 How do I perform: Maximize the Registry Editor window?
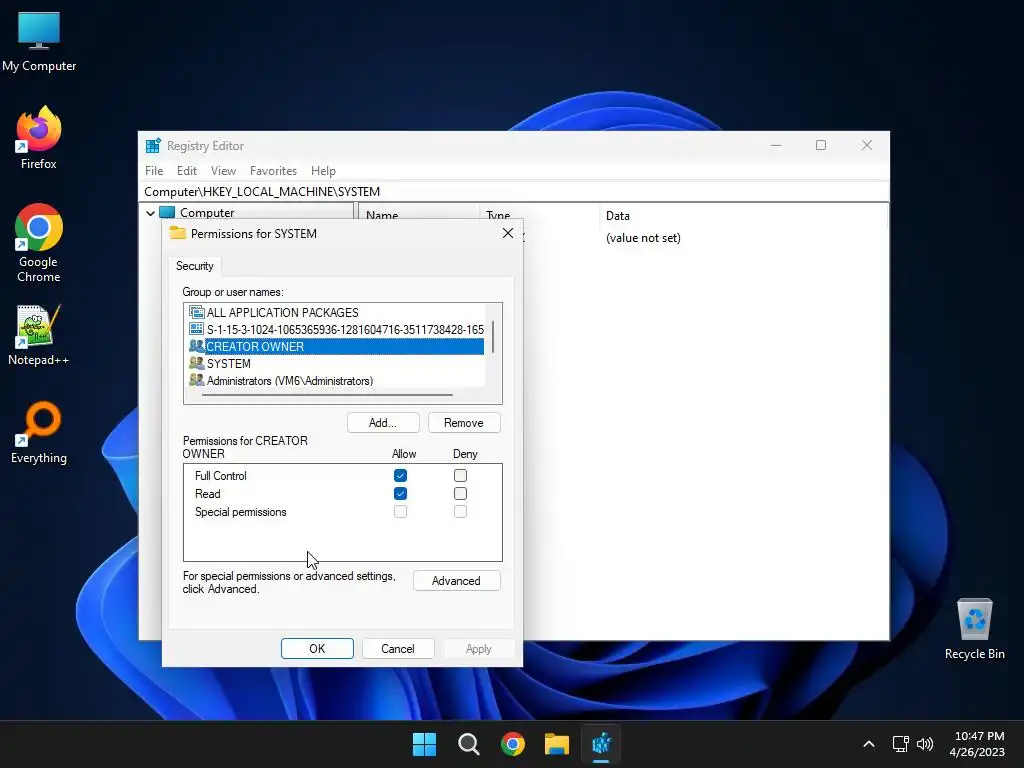[x=821, y=145]
